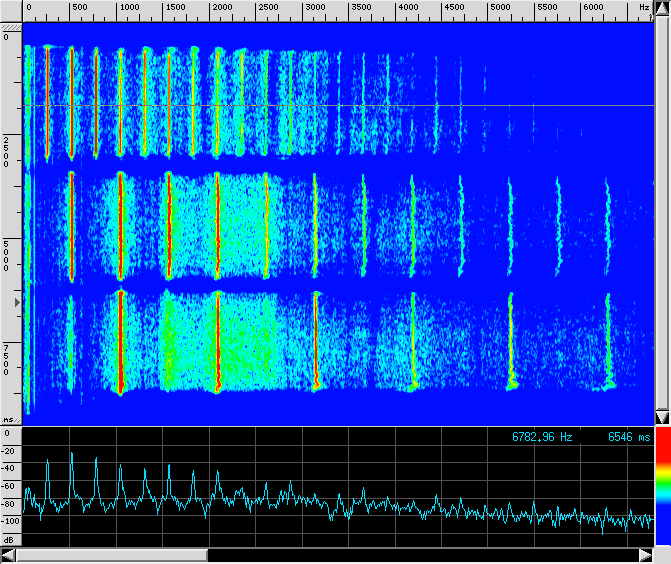The image size is (671, 564).
Task: Click the ms unit label on the time ruler
Action: point(8,420)
